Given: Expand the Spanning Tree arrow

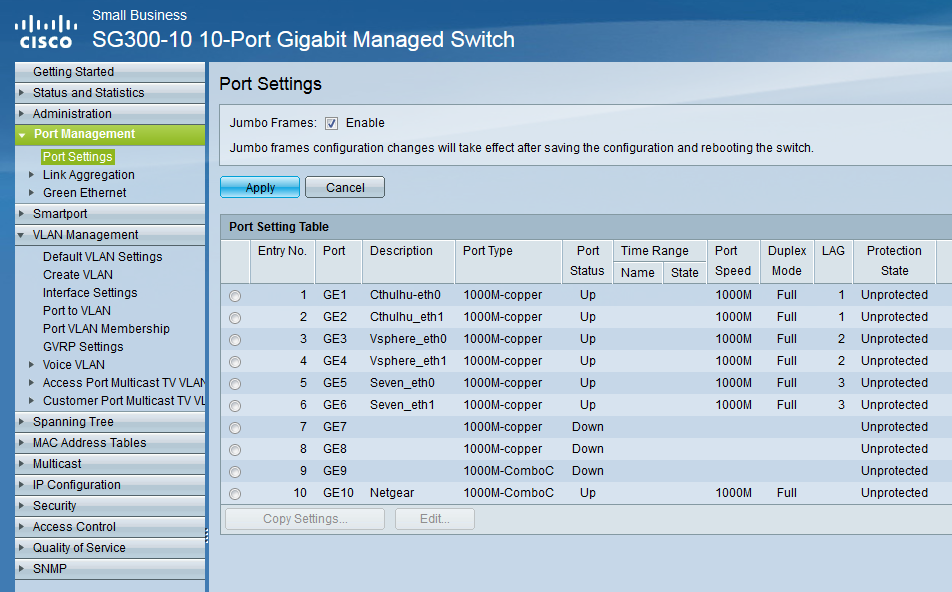Looking at the screenshot, I should (x=22, y=421).
